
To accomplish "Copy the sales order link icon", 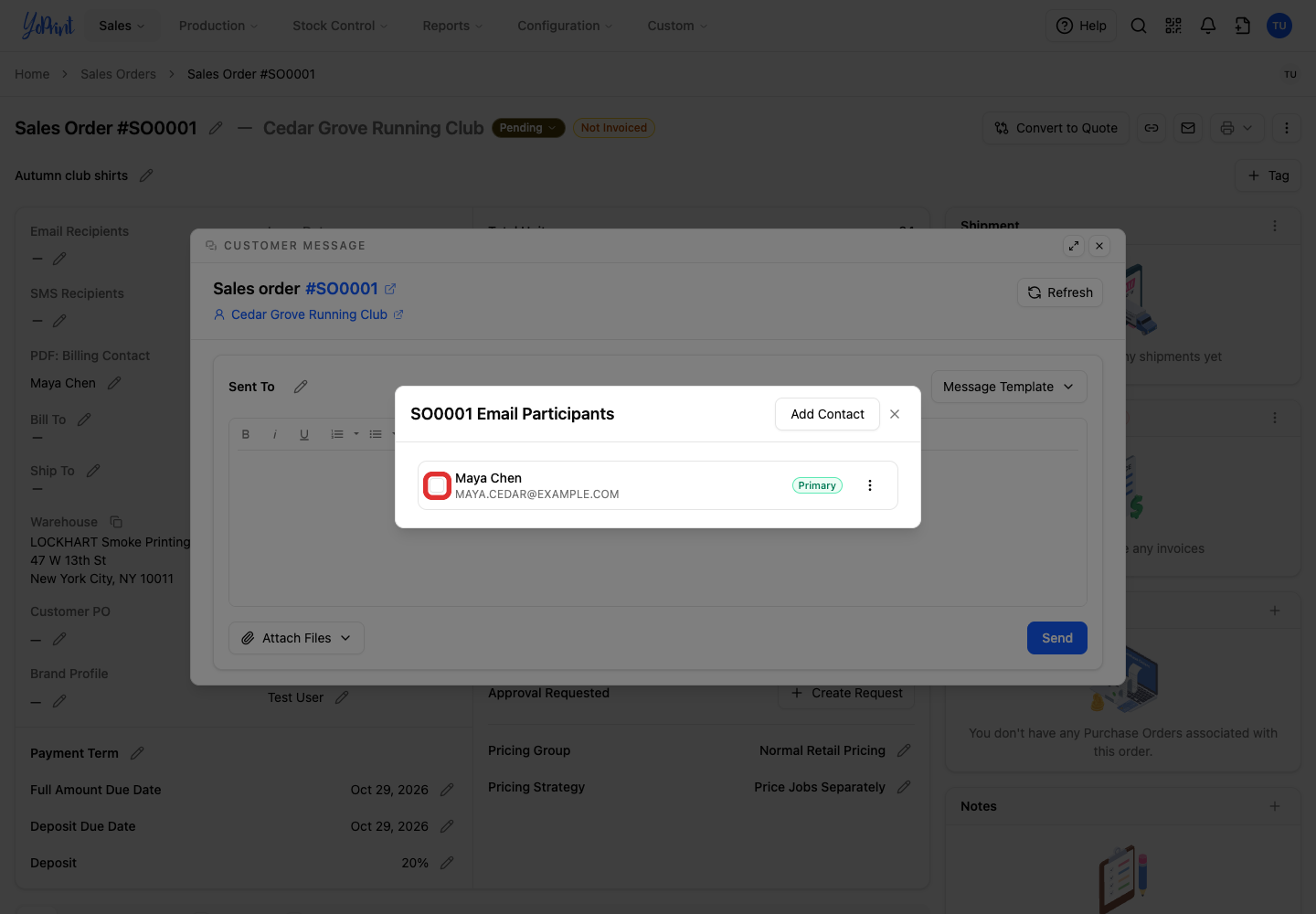I will click(1151, 128).
